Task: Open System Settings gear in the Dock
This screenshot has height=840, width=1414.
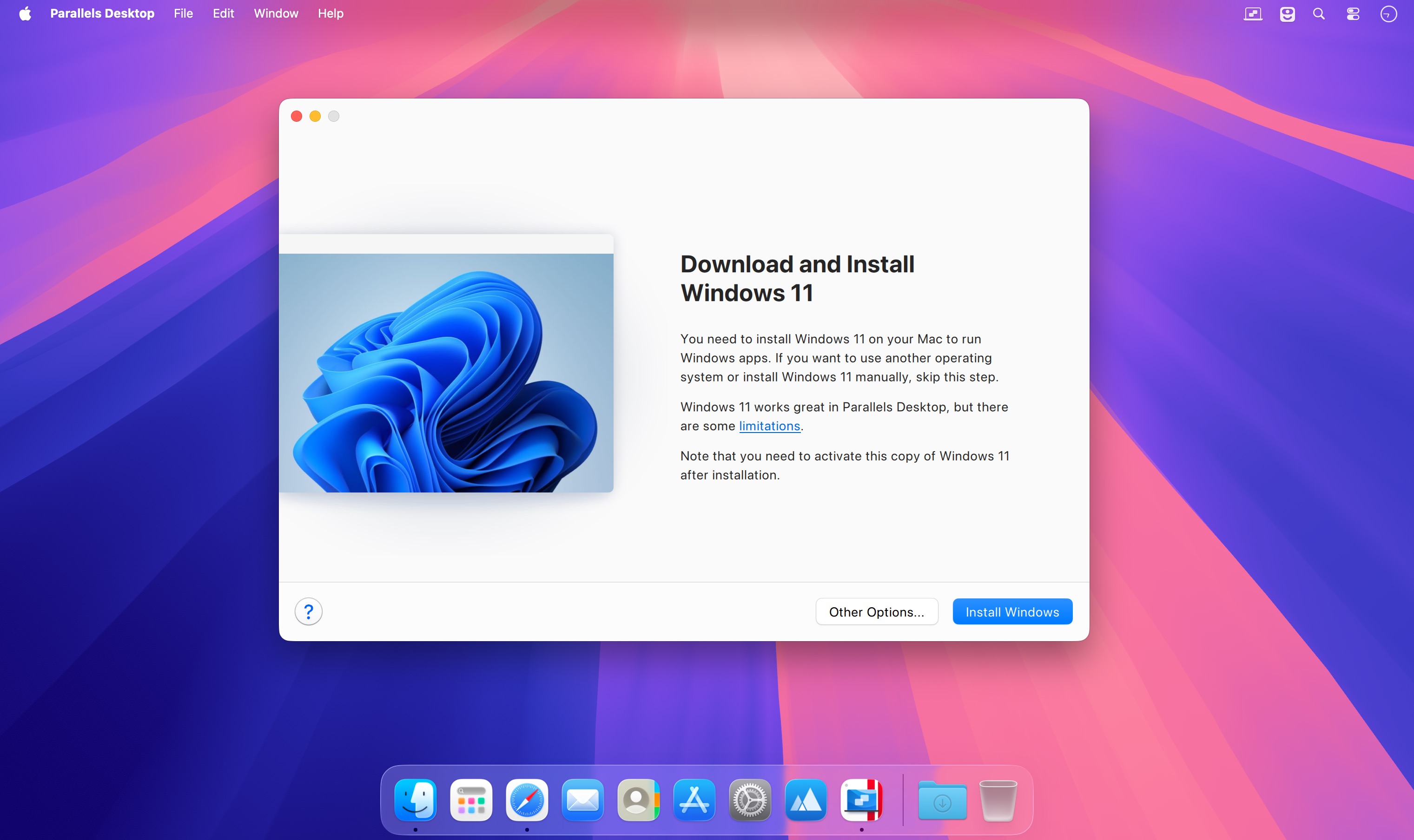Action: [x=750, y=801]
